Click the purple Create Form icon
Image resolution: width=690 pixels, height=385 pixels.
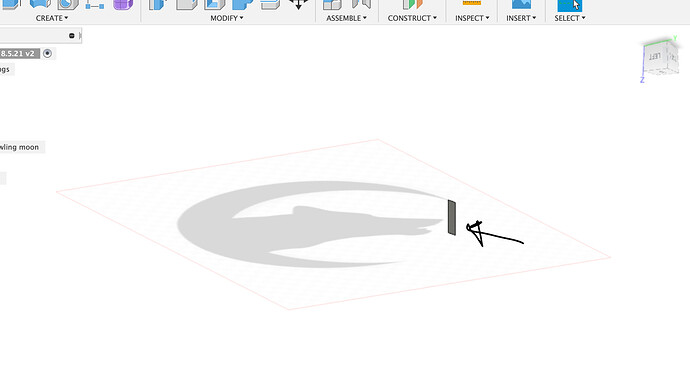point(123,4)
